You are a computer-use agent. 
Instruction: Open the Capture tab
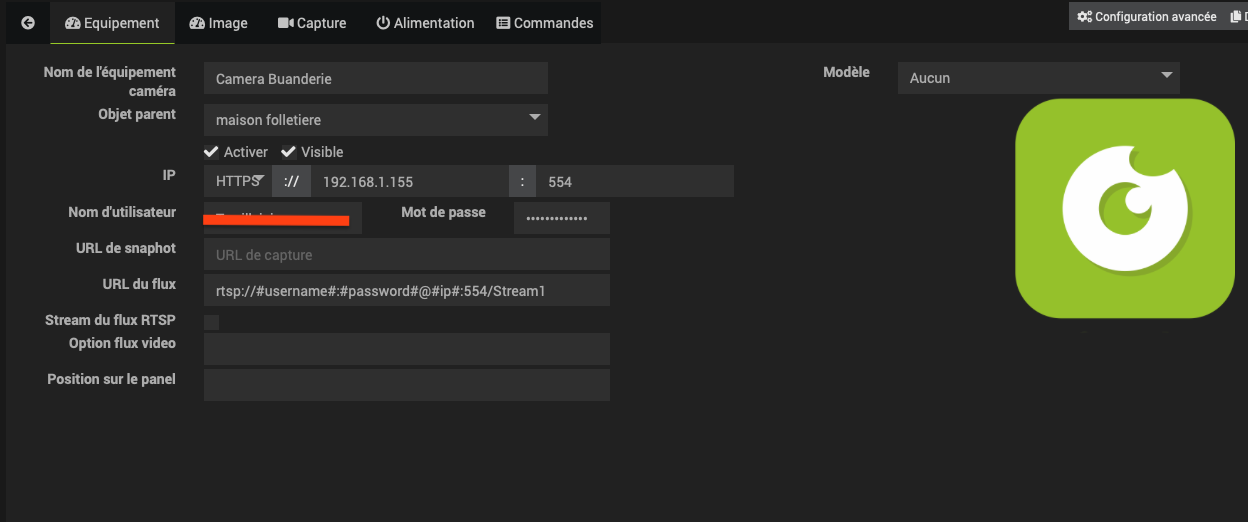(311, 23)
